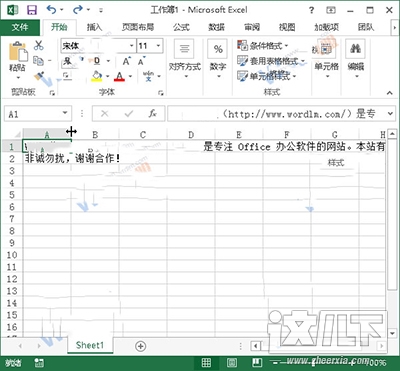The width and height of the screenshot is (400, 371).
Task: Switch to the 团队 tab
Action: pos(366,27)
